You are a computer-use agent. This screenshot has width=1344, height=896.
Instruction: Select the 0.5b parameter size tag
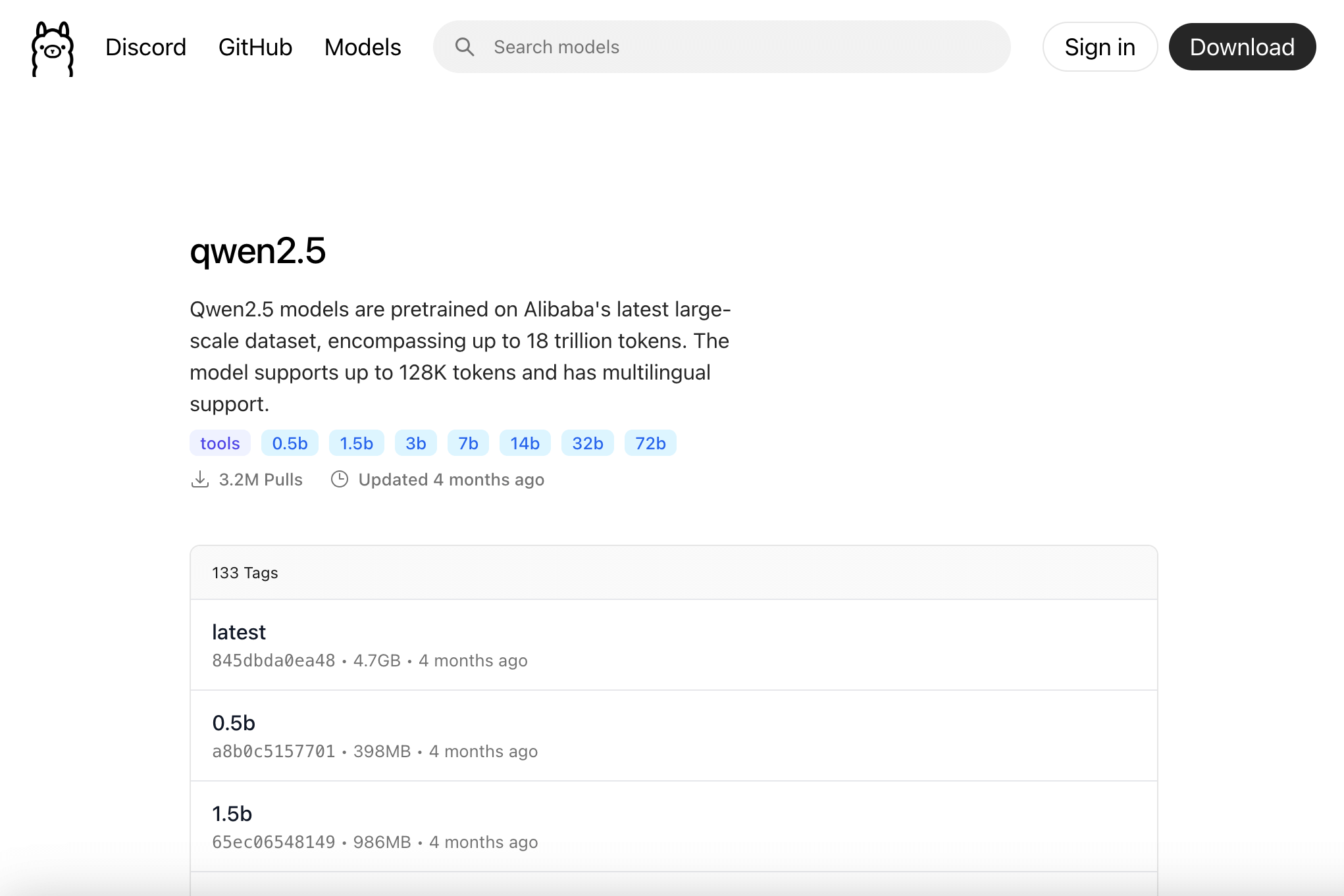point(290,443)
